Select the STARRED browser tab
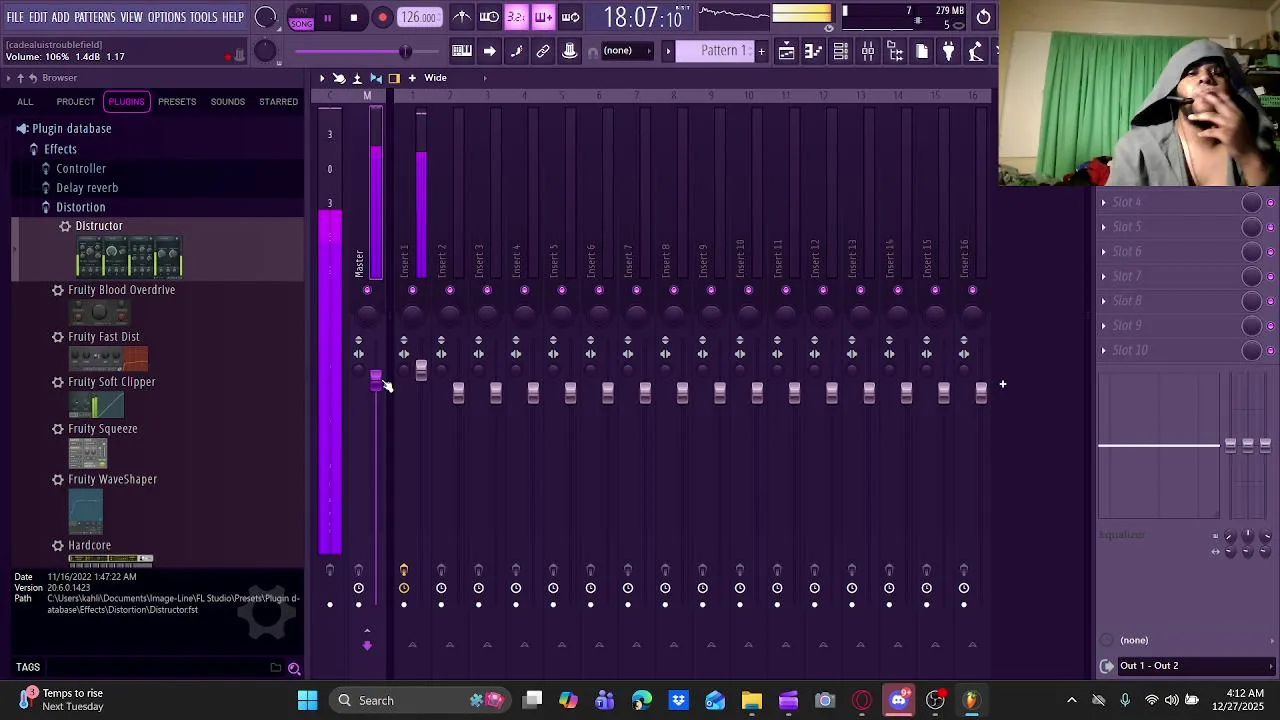1280x720 pixels. [278, 101]
